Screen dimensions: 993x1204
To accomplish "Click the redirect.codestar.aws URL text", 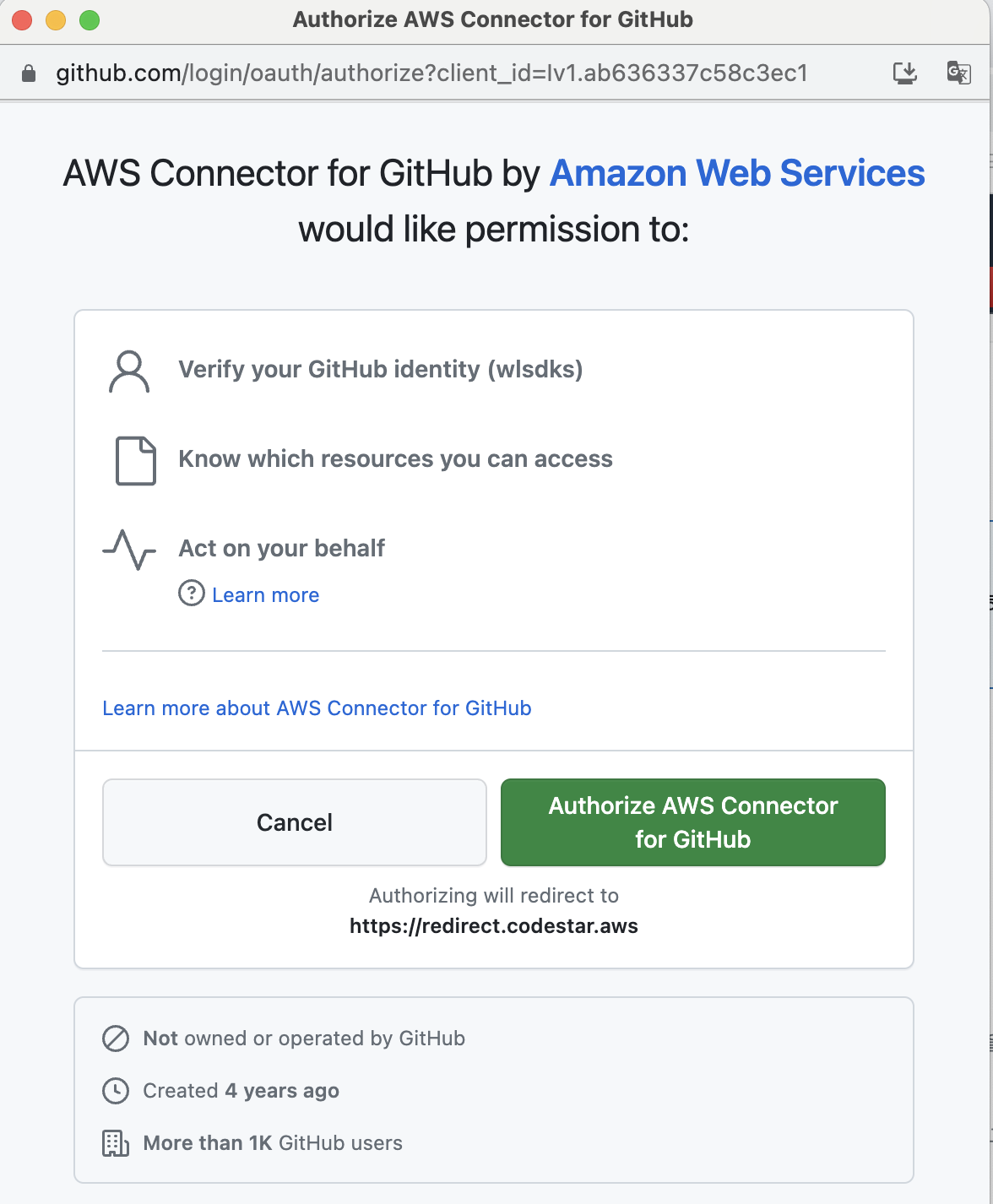I will click(x=494, y=925).
